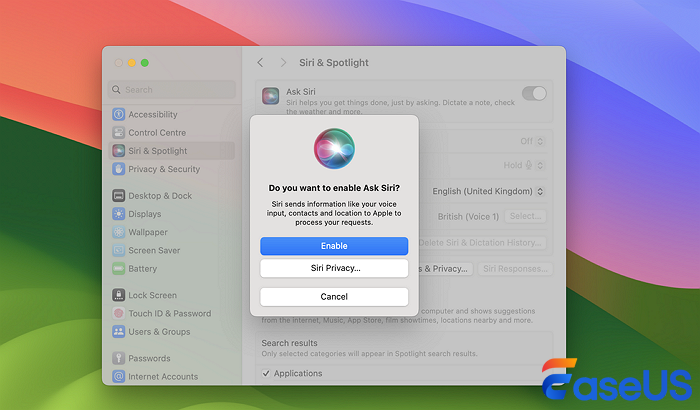700x410 pixels.
Task: Toggle the Applications checkbox under Search results
Action: coord(266,373)
